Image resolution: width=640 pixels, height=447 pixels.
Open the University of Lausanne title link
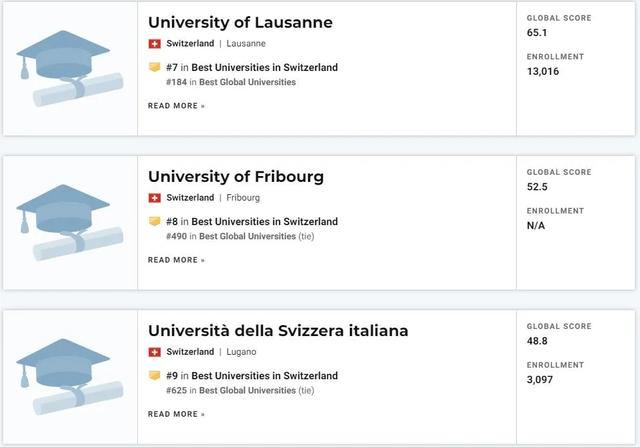tap(240, 22)
